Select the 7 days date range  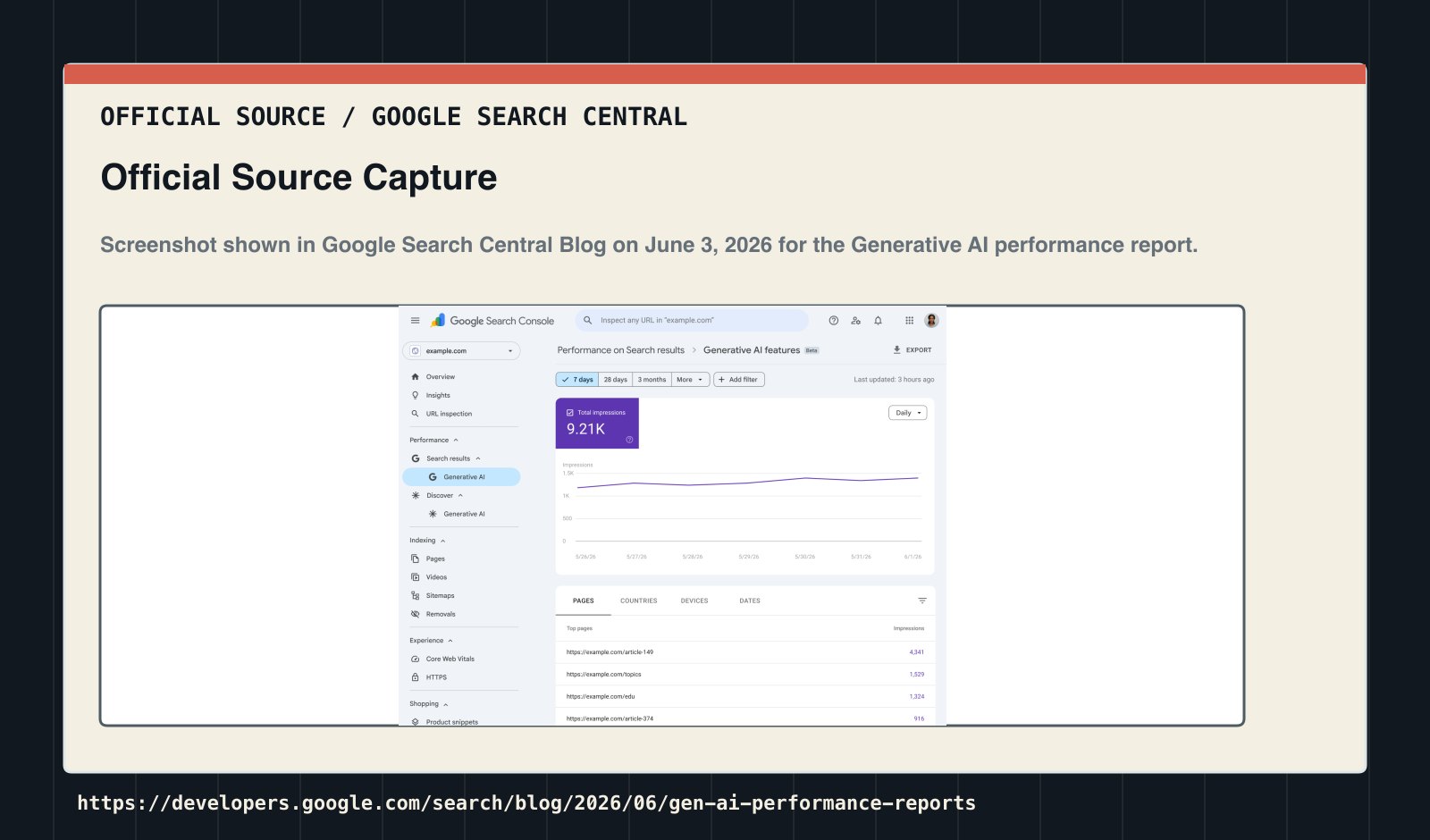click(x=577, y=380)
